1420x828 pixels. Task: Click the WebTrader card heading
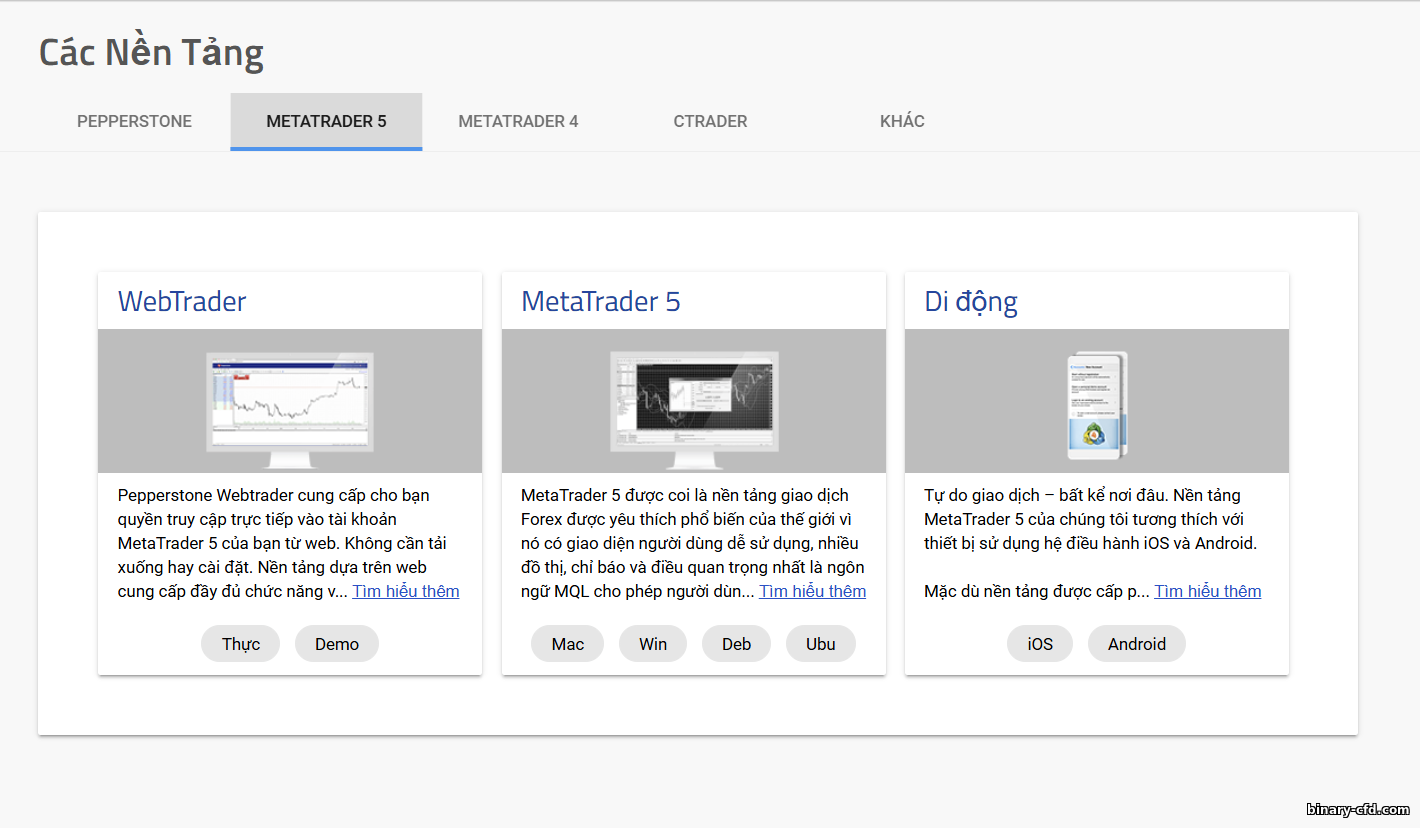(x=182, y=301)
